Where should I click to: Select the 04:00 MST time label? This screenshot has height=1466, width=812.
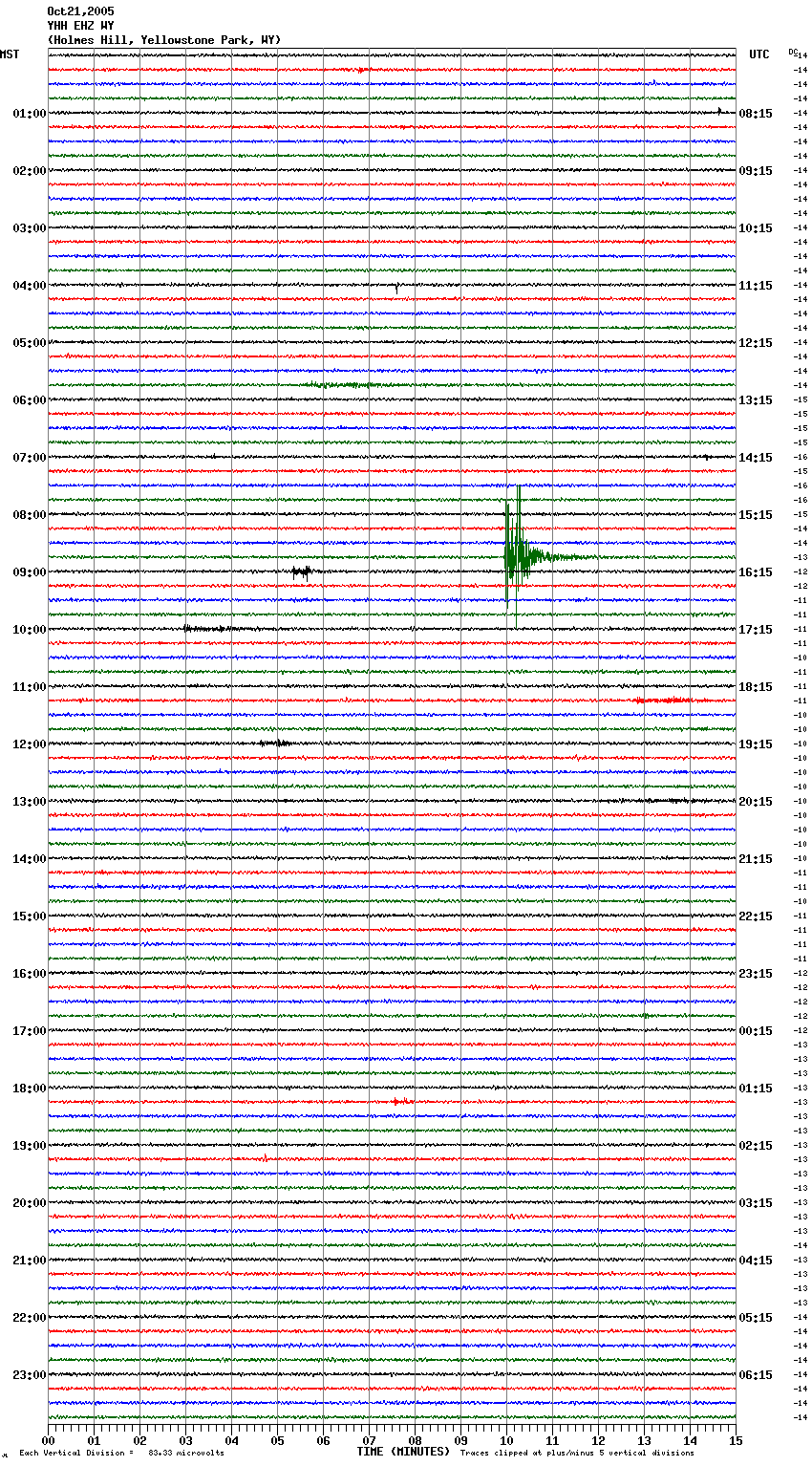coord(29,286)
